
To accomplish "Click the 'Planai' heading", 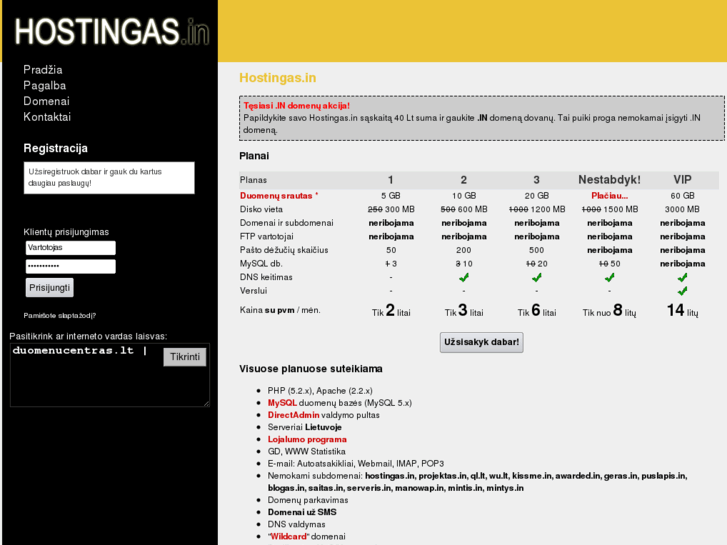I will (254, 156).
